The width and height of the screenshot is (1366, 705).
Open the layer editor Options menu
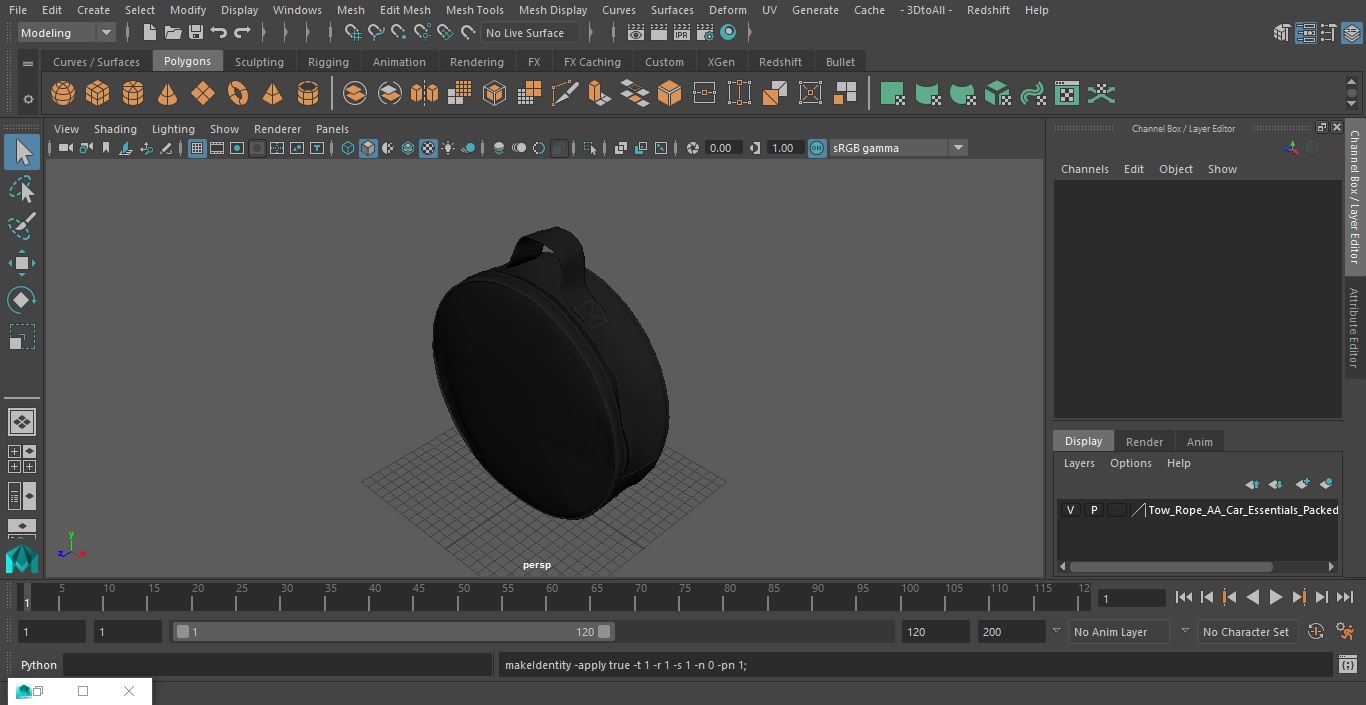[x=1131, y=463]
